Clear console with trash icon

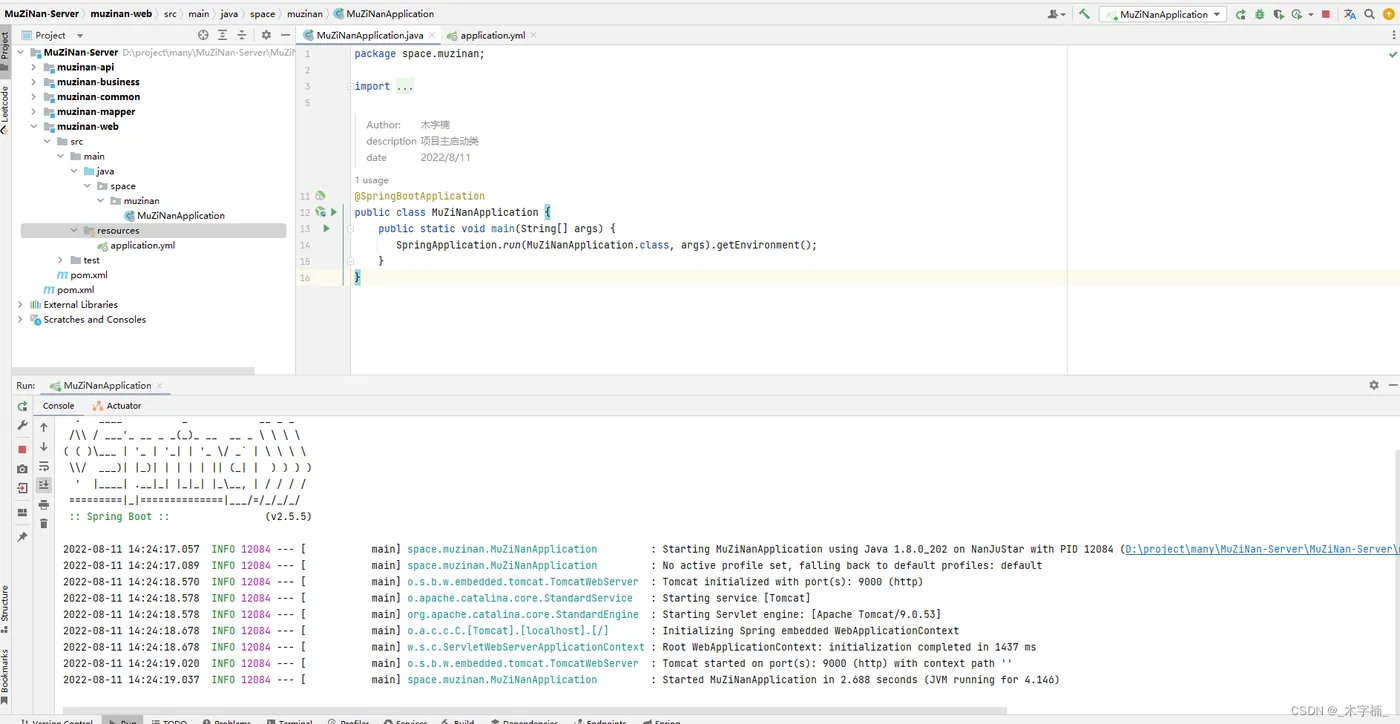[x=44, y=523]
